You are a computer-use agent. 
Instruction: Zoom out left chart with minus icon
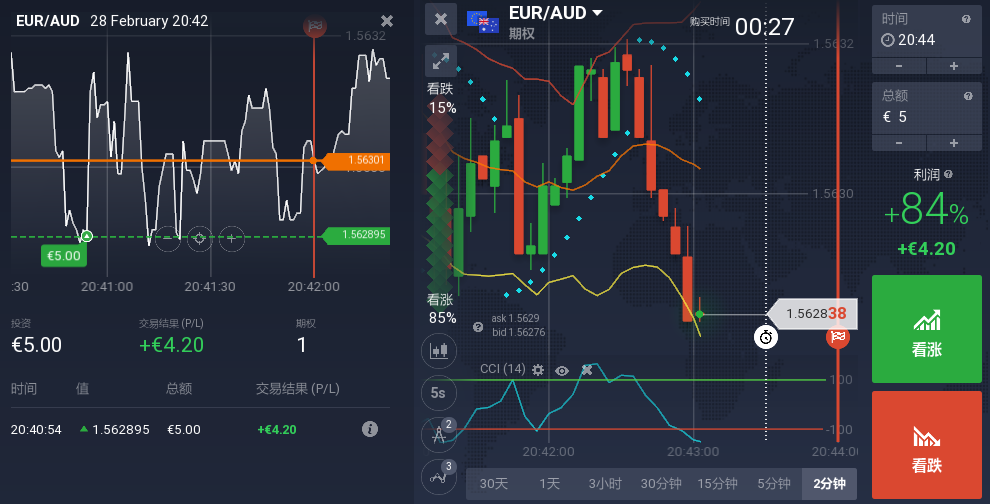click(x=167, y=238)
